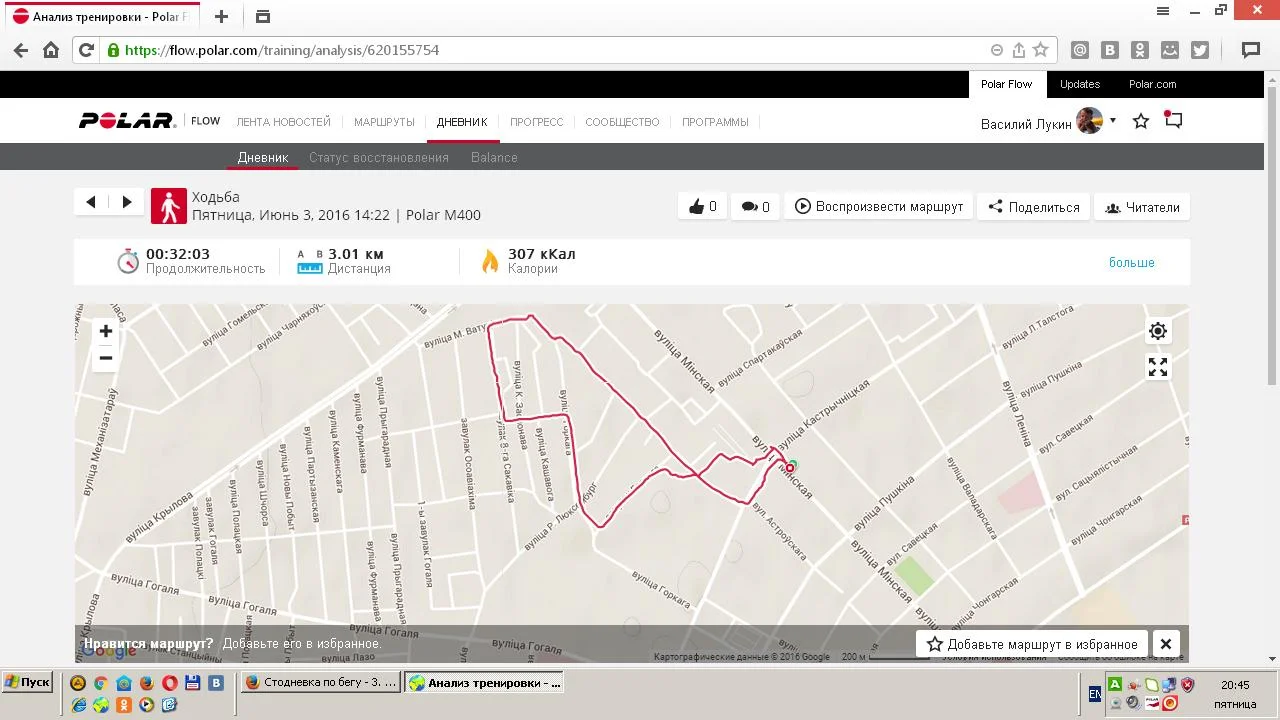The image size is (1280, 720).
Task: Open the browser main menu (hamburger)
Action: [1163, 11]
